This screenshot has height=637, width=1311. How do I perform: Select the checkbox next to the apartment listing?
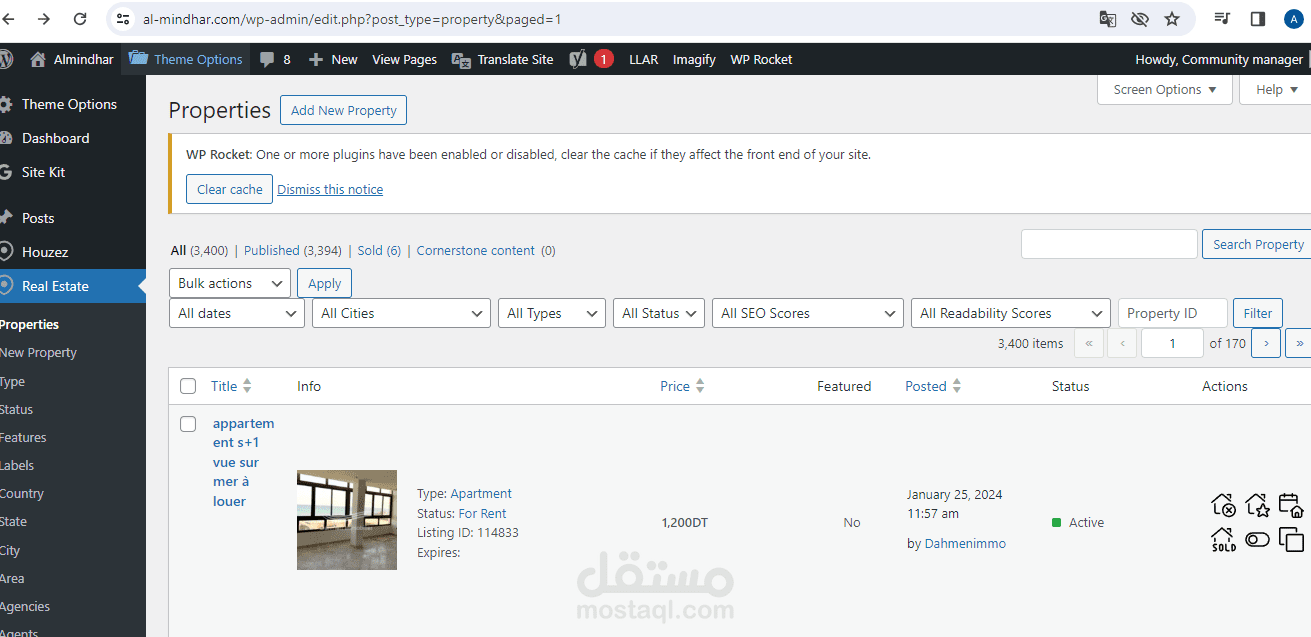188,423
